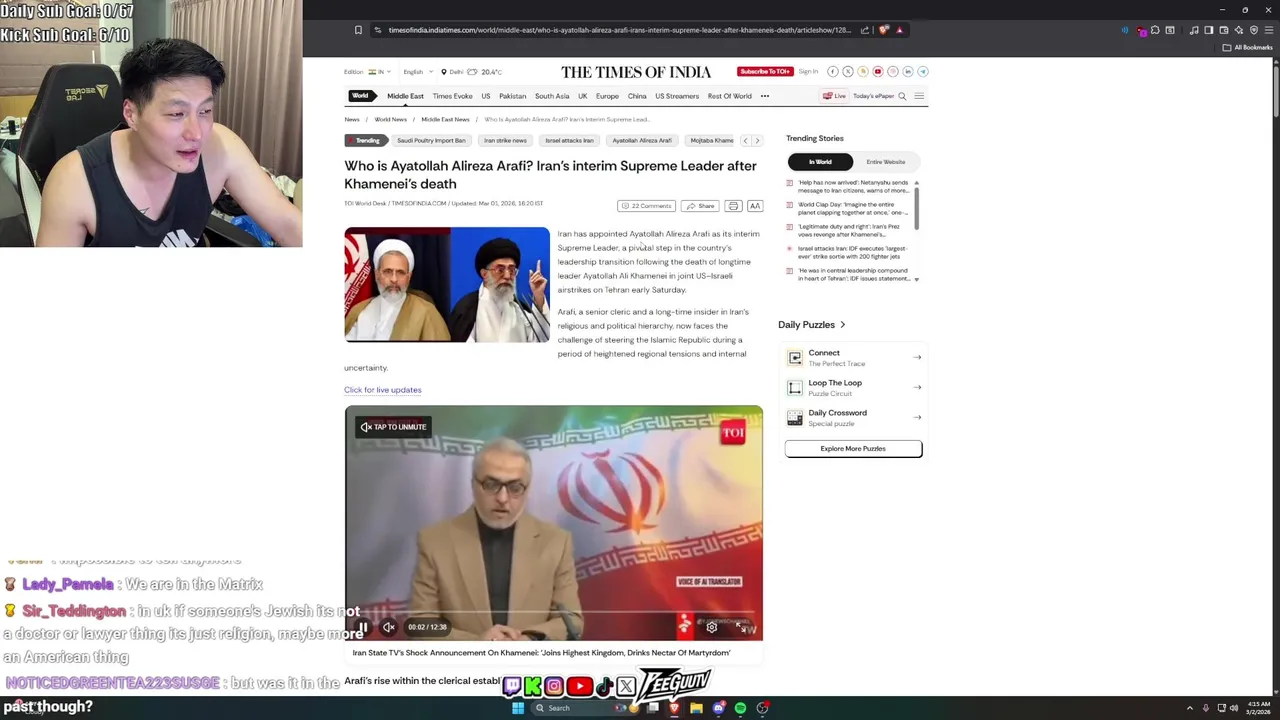Tap the TAP TO UNMUTE overlay
This screenshot has width=1280, height=720.
[394, 427]
